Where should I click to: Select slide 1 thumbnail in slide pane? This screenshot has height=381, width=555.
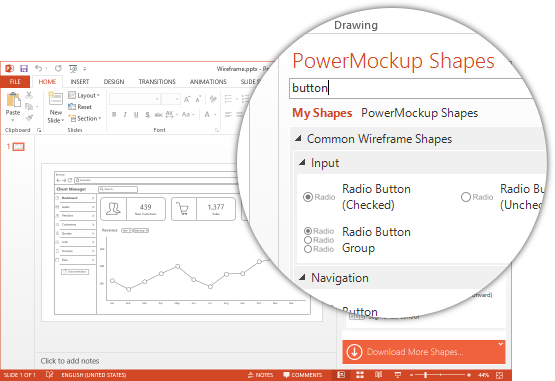(x=18, y=147)
